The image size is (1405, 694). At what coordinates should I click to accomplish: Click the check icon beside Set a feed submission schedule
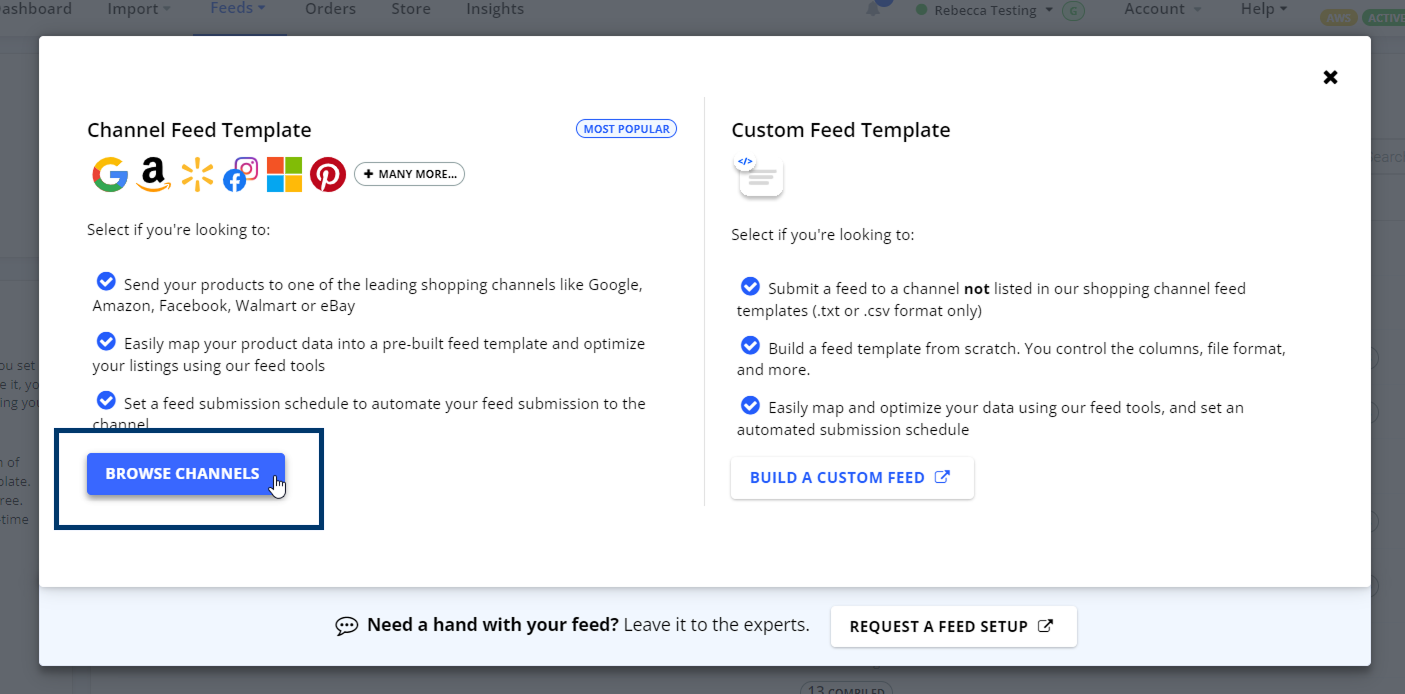(106, 401)
